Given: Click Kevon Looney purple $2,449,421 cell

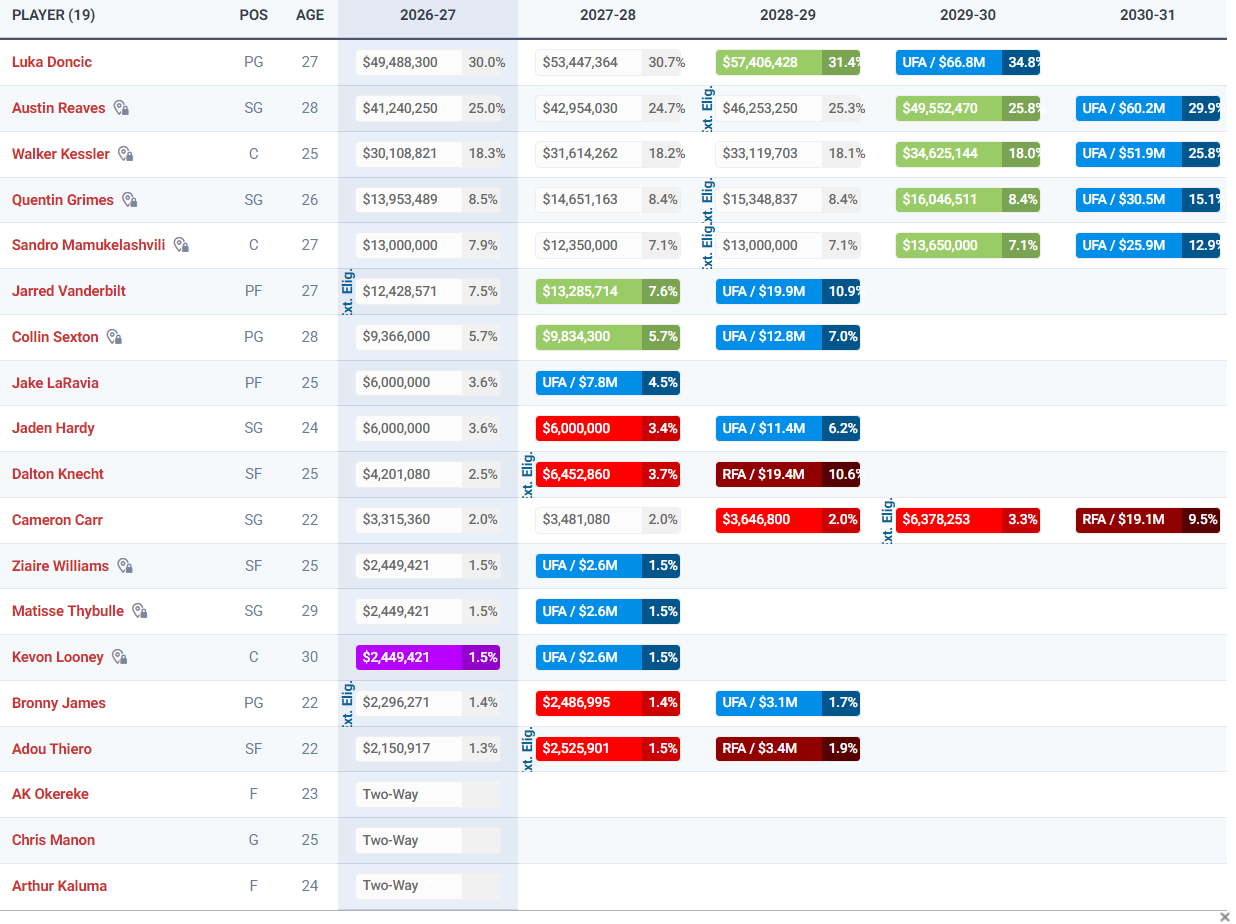Looking at the screenshot, I should 428,657.
